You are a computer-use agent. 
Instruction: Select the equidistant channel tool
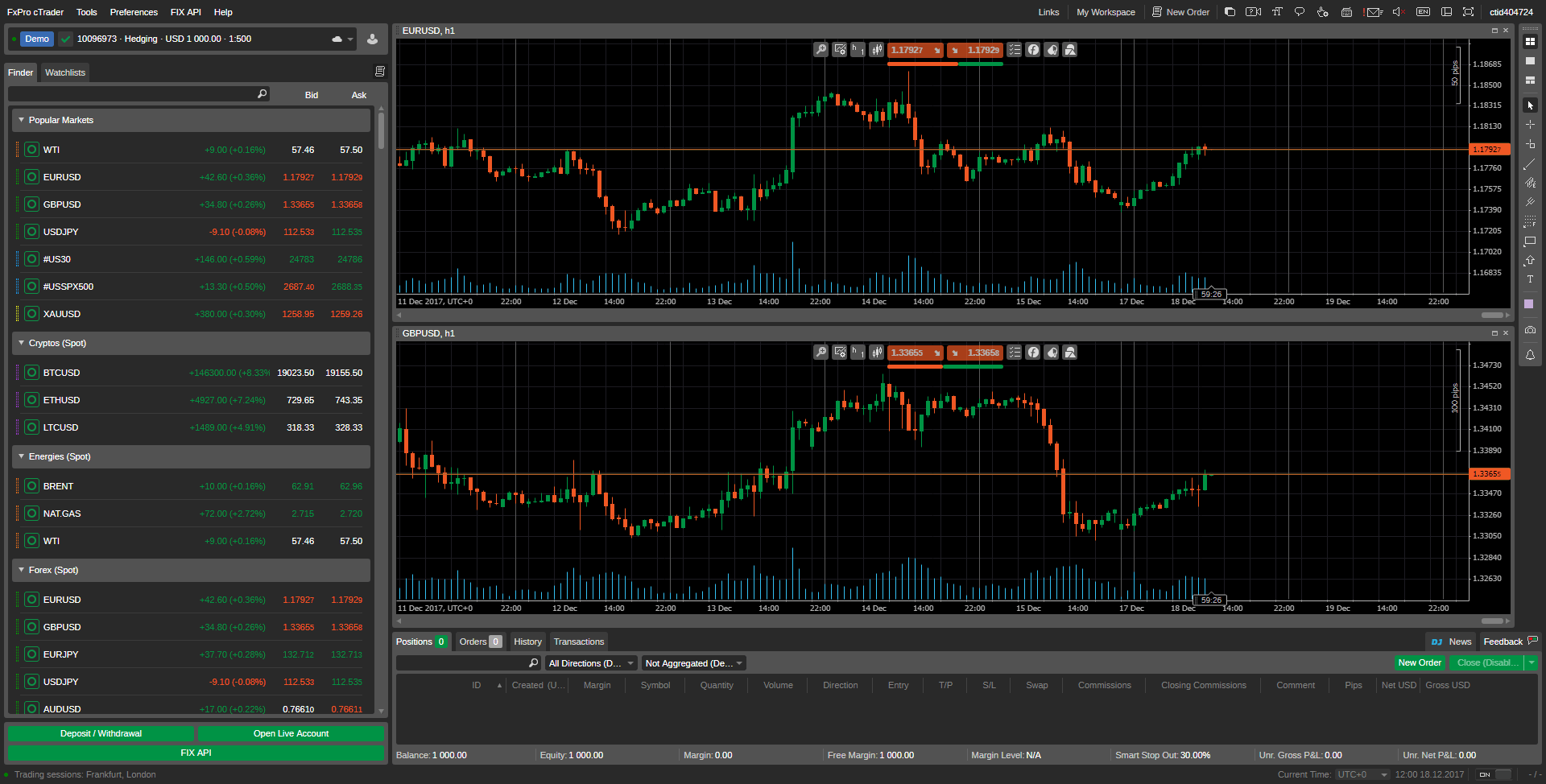pos(1530,183)
